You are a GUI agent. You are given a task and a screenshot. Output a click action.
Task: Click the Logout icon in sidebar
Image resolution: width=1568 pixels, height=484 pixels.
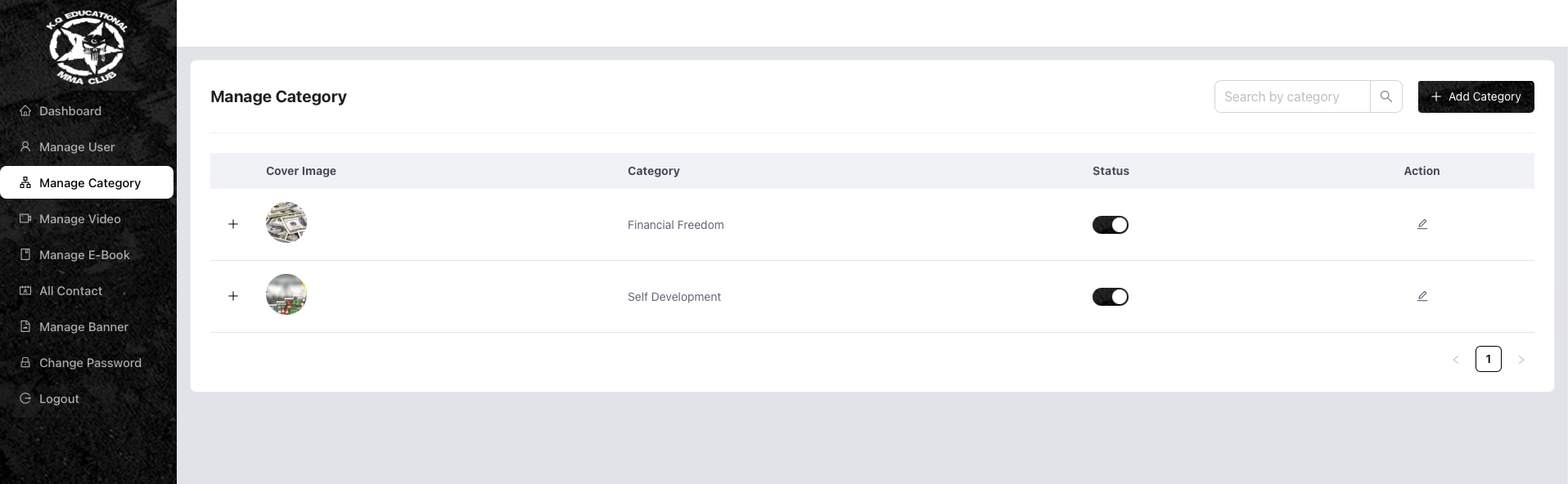25,398
